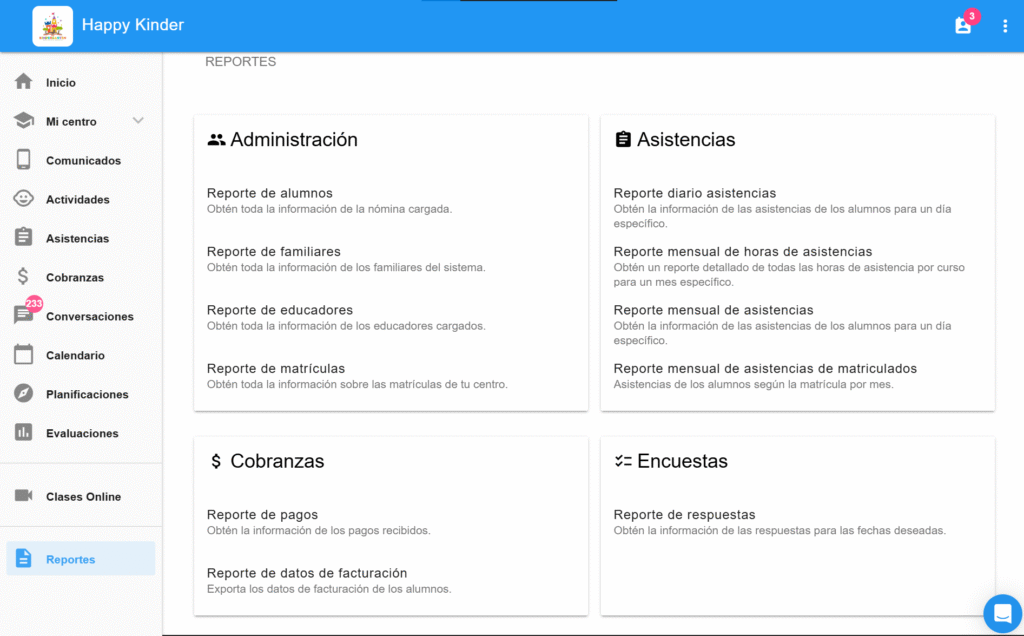Open the three-dot overflow menu
The image size is (1024, 636).
tap(1005, 26)
